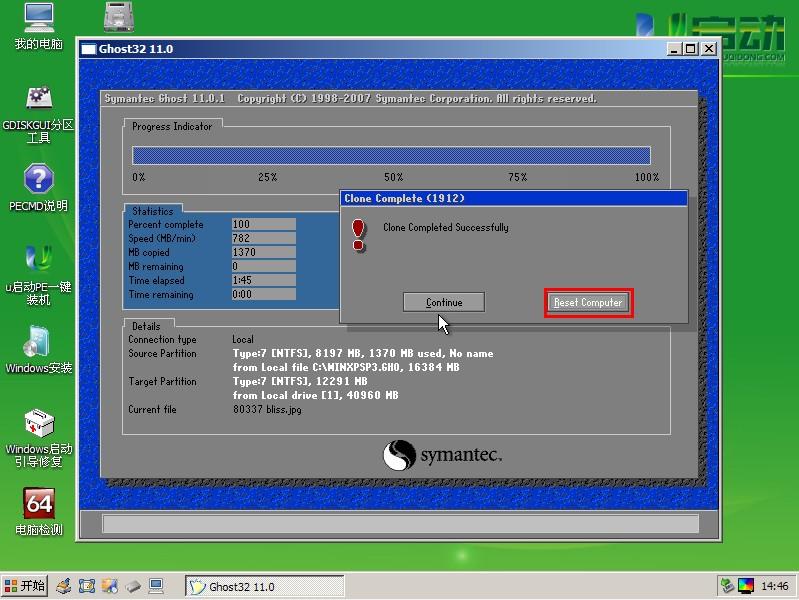Select Ghost32 11.0 taskbar button
The height and width of the screenshot is (600, 799).
click(265, 587)
